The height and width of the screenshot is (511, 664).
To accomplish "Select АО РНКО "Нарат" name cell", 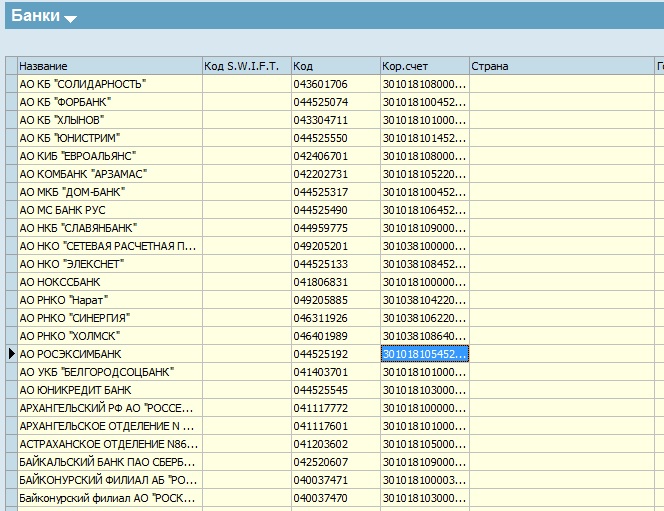I will [110, 300].
